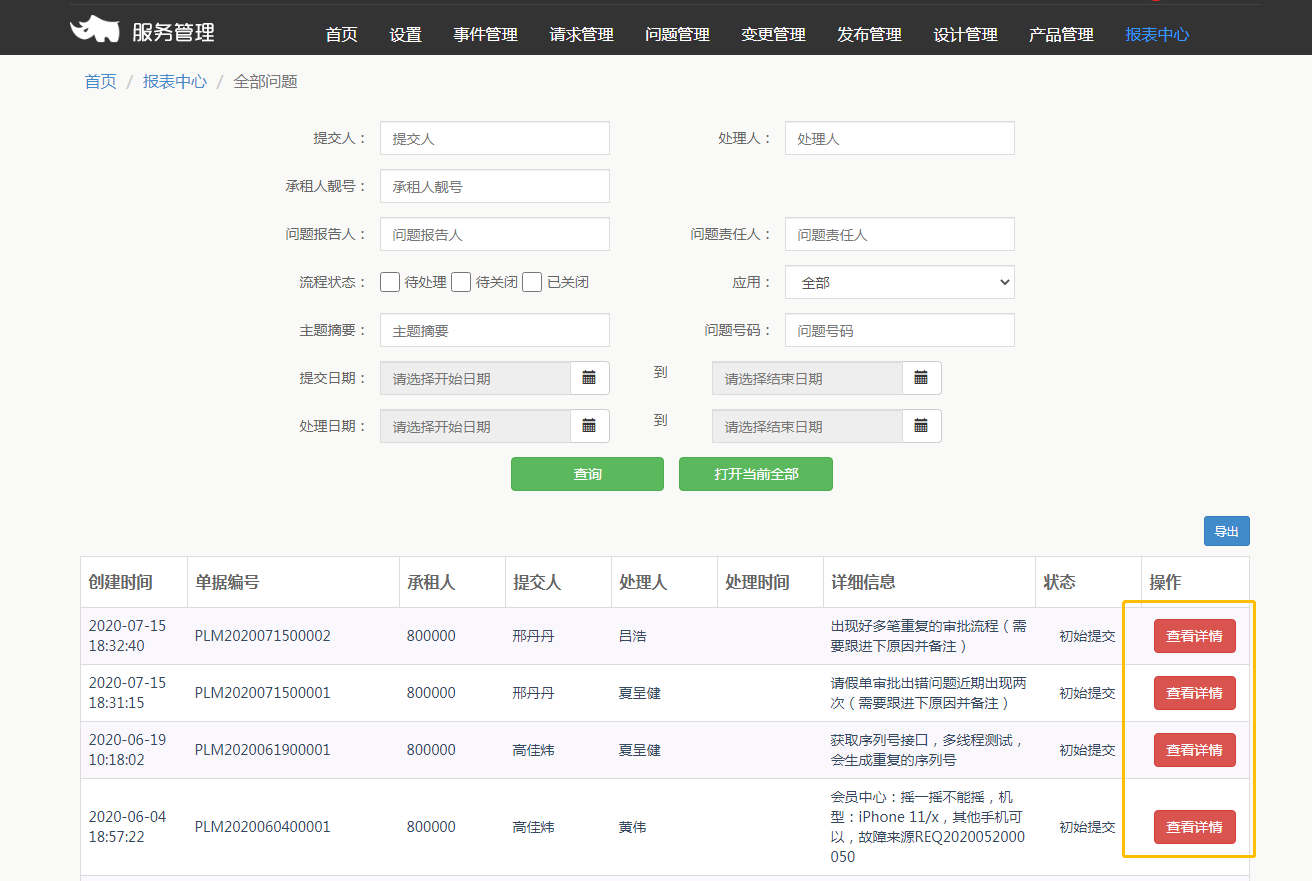The height and width of the screenshot is (881, 1312).
Task: Focus the 承租人靓号 input field
Action: (x=495, y=186)
